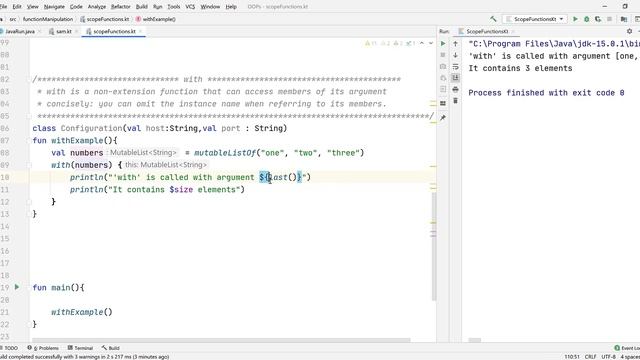Close the JavaRun.java editor tab

coord(39,31)
